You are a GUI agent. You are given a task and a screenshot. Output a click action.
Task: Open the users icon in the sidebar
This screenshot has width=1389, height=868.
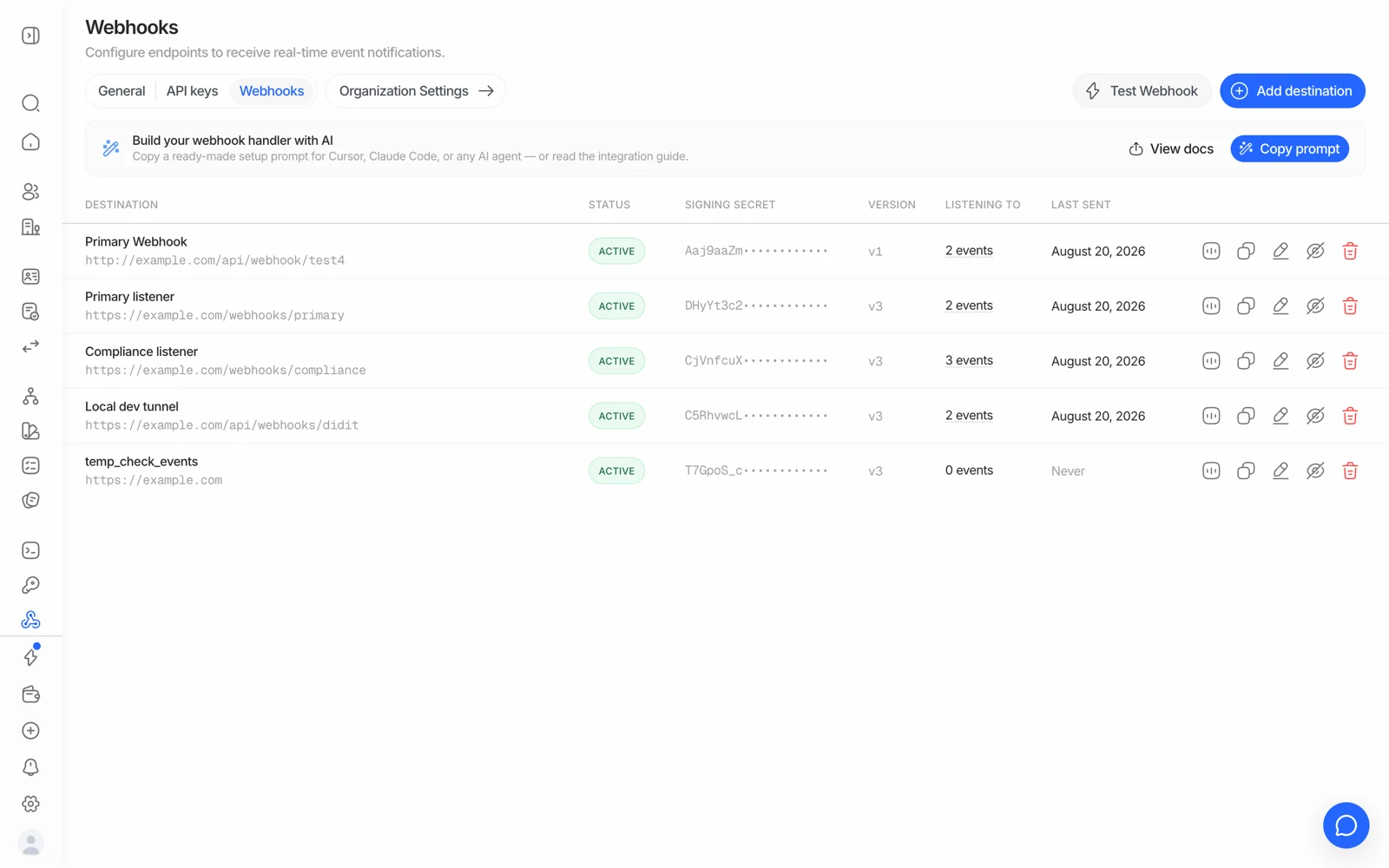coord(30,192)
